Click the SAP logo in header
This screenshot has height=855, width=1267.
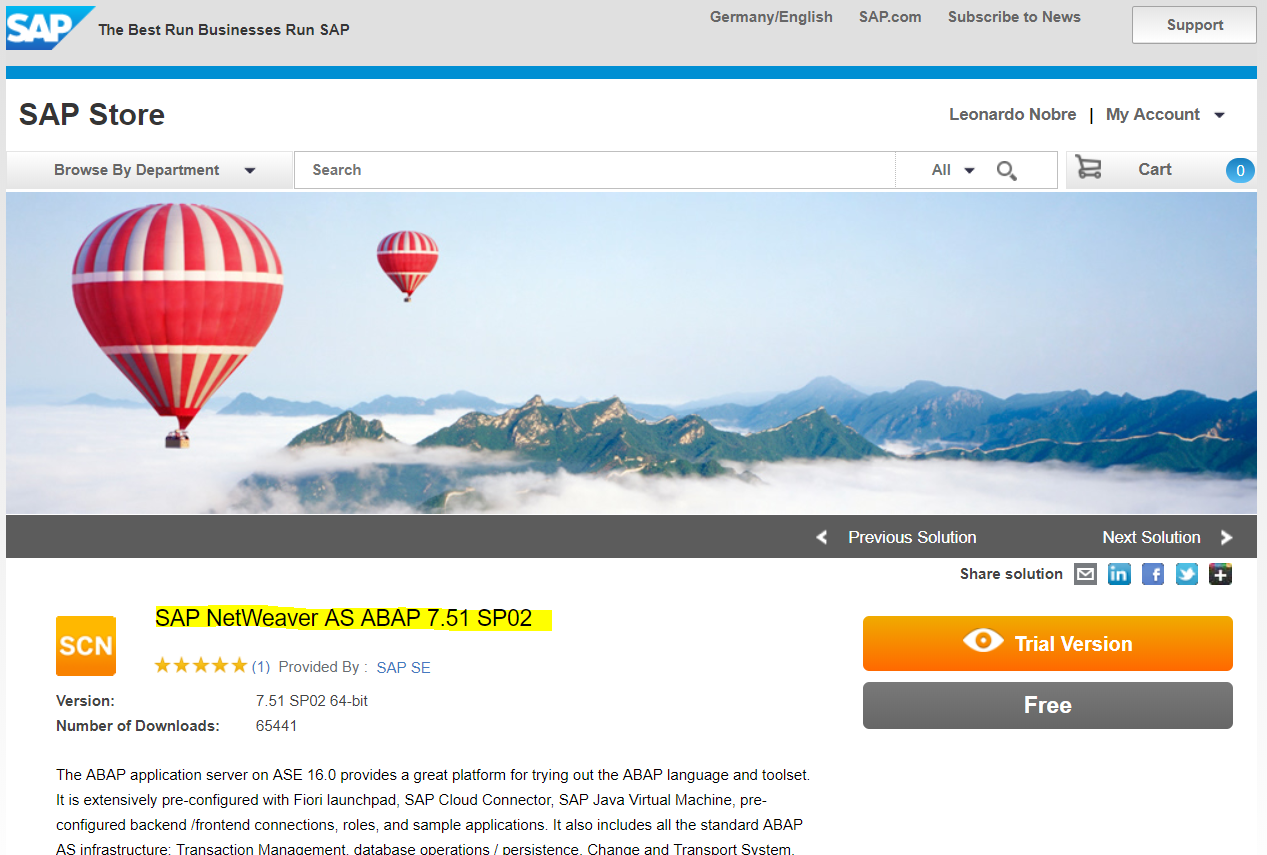[x=50, y=27]
